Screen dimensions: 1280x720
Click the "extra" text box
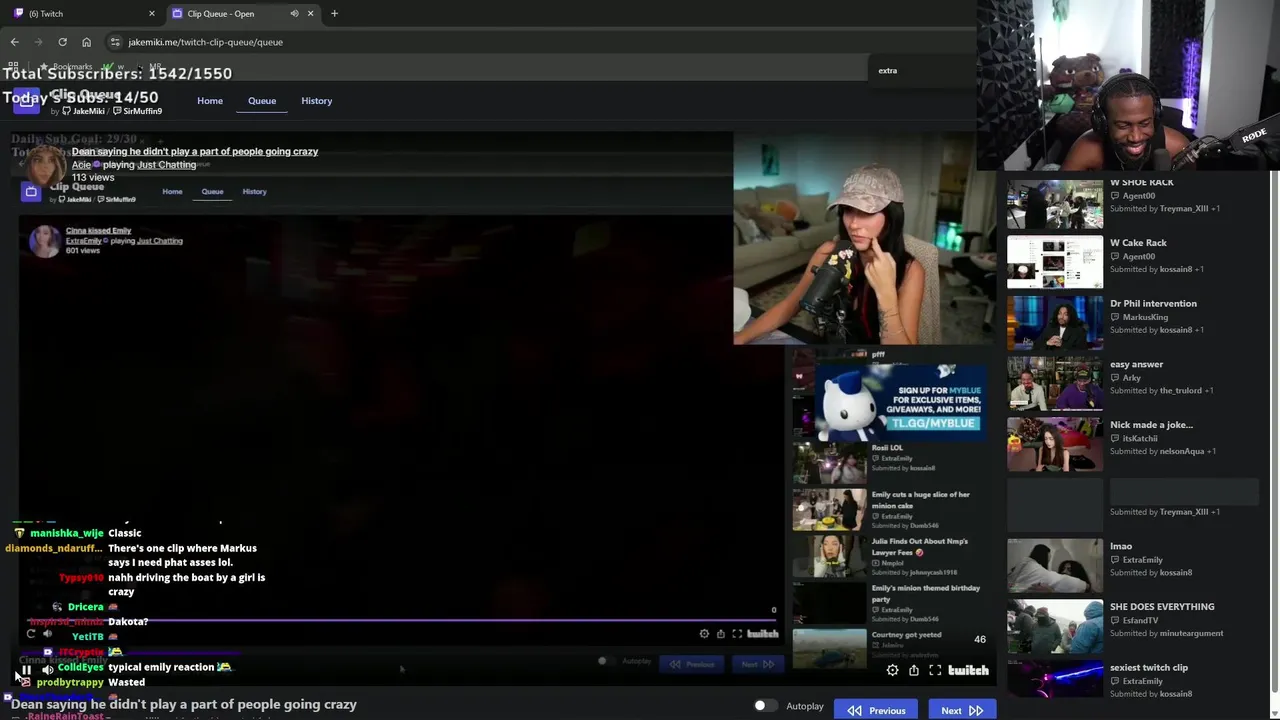920,71
